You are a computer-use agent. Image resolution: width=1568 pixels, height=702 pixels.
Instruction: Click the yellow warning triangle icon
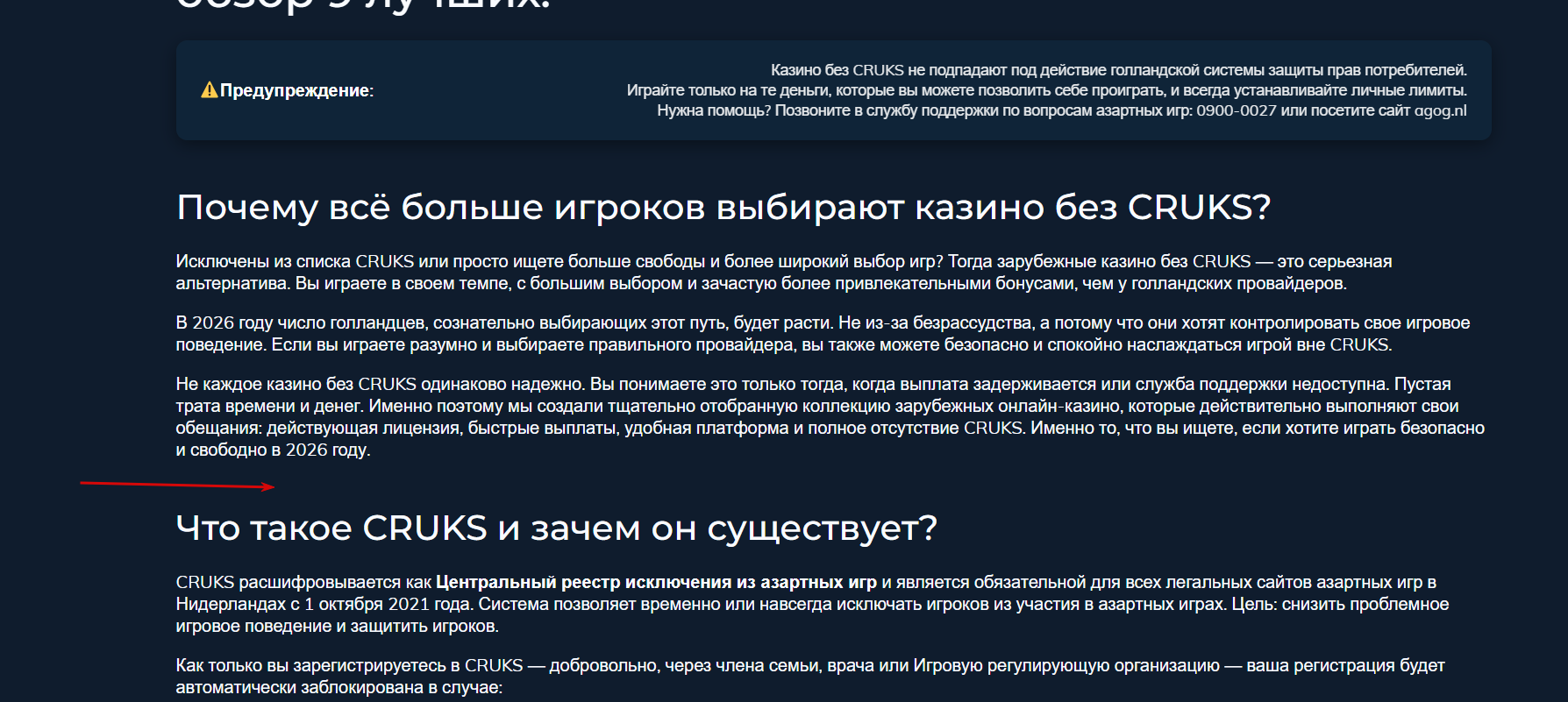point(210,90)
